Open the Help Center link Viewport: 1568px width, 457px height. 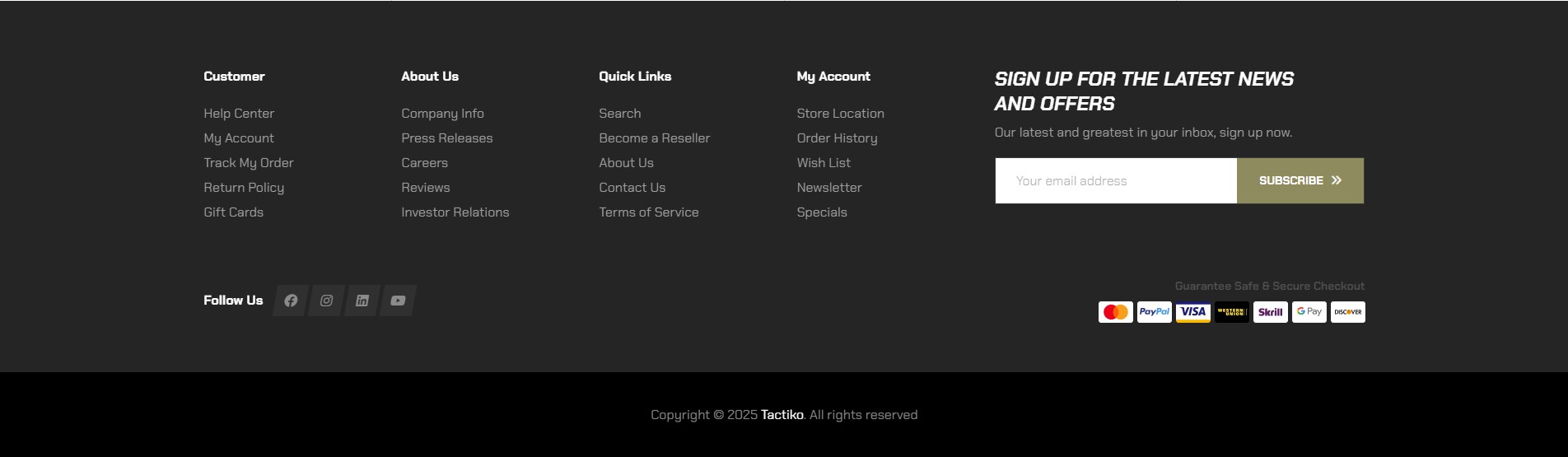[239, 114]
